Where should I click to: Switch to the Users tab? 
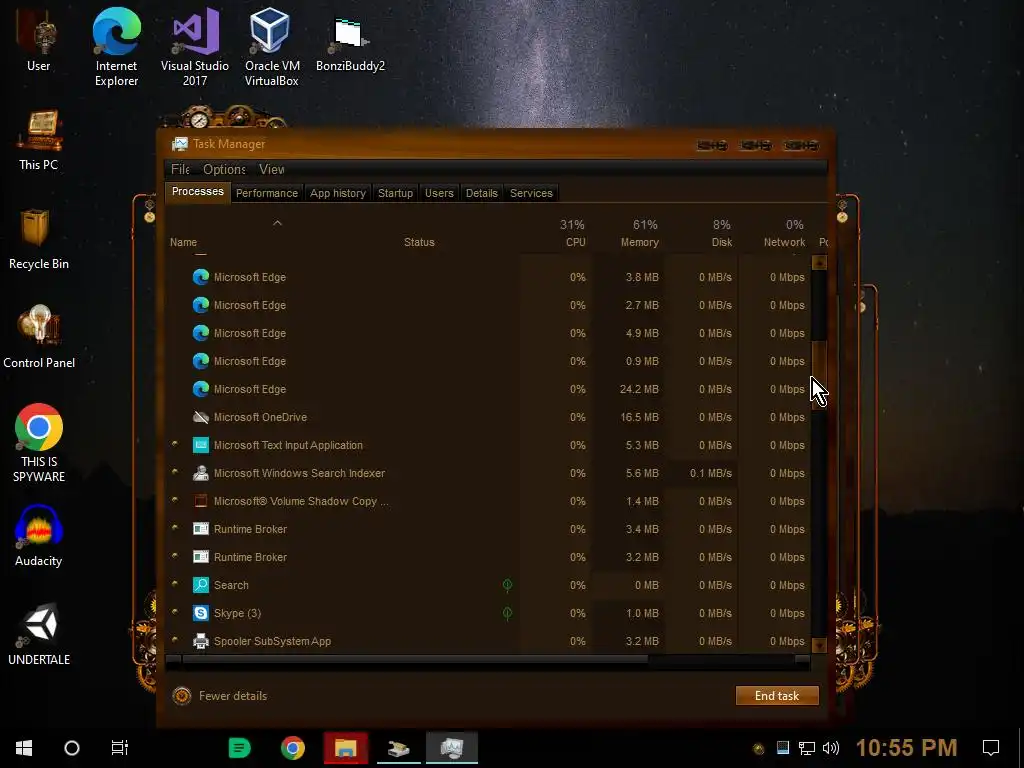(x=439, y=193)
